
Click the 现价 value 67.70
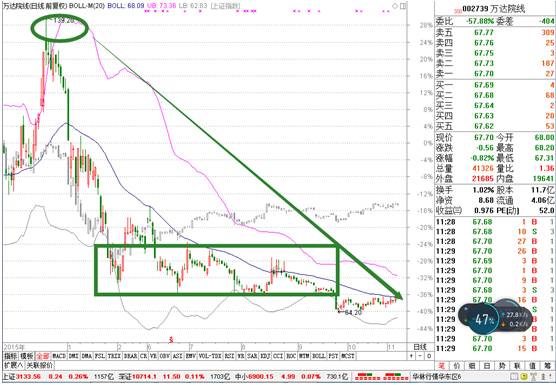[x=484, y=137]
